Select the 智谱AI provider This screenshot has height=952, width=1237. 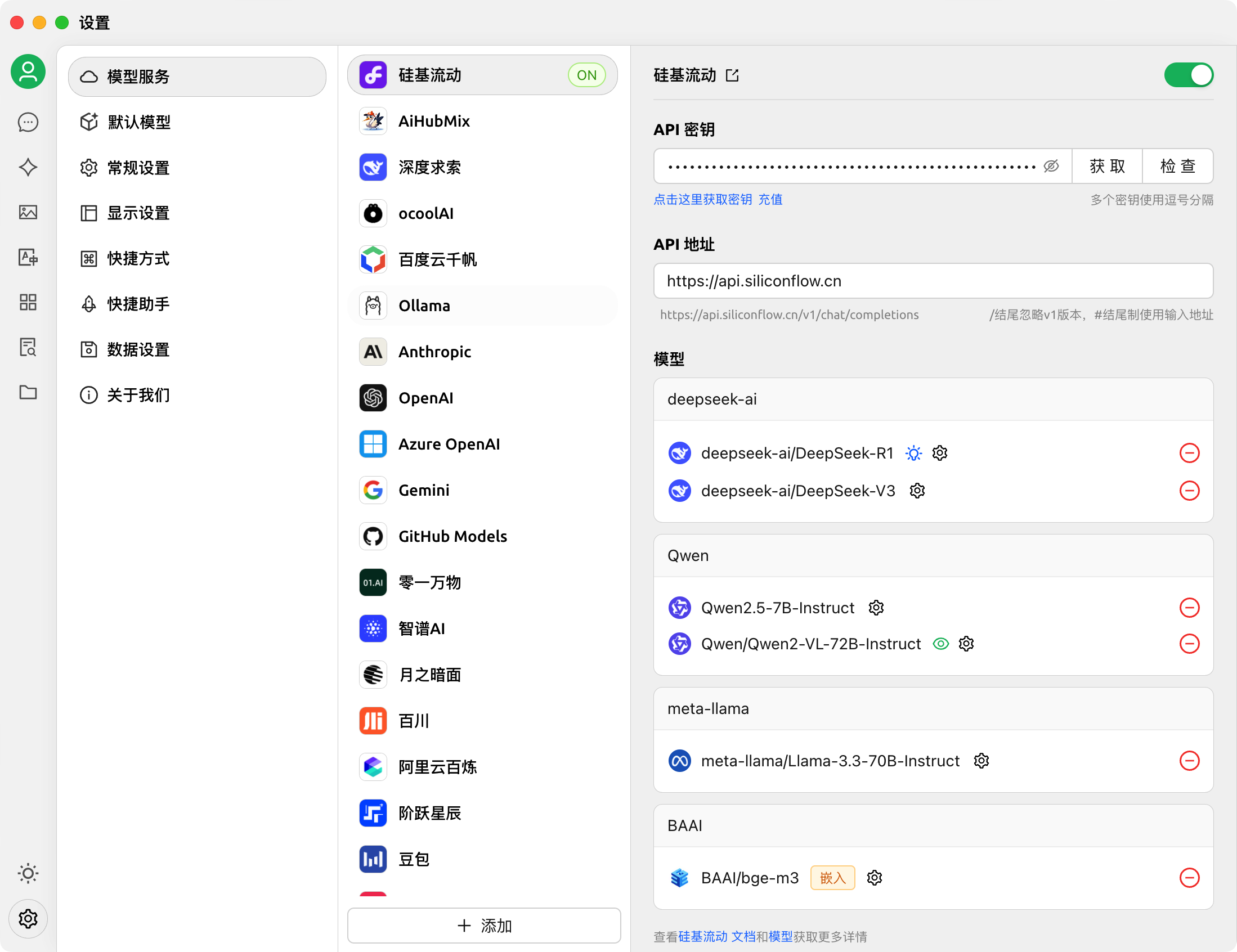click(482, 628)
